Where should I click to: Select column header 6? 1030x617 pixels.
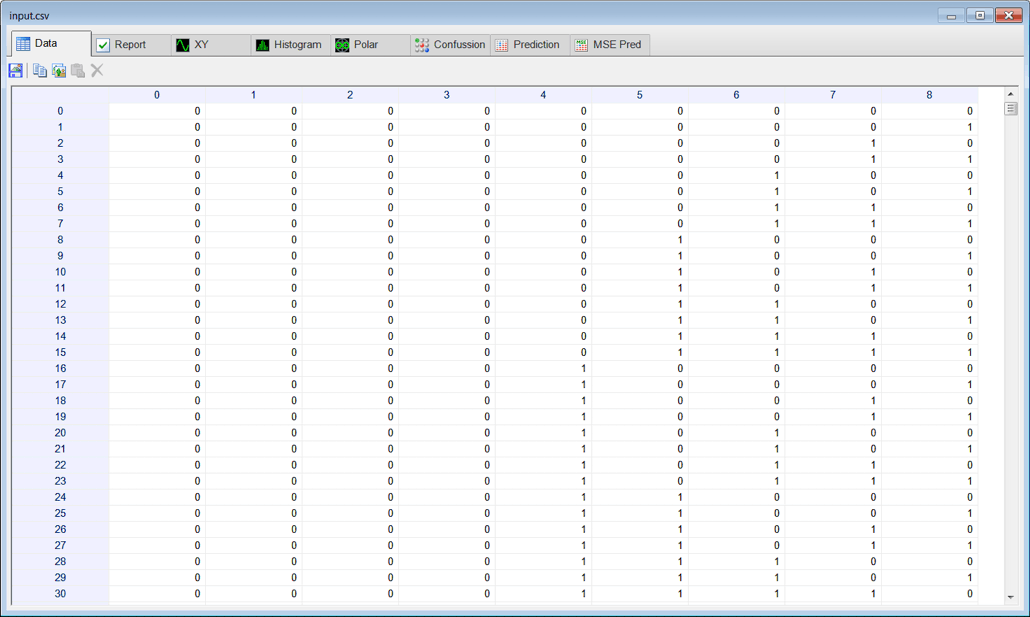(x=736, y=95)
